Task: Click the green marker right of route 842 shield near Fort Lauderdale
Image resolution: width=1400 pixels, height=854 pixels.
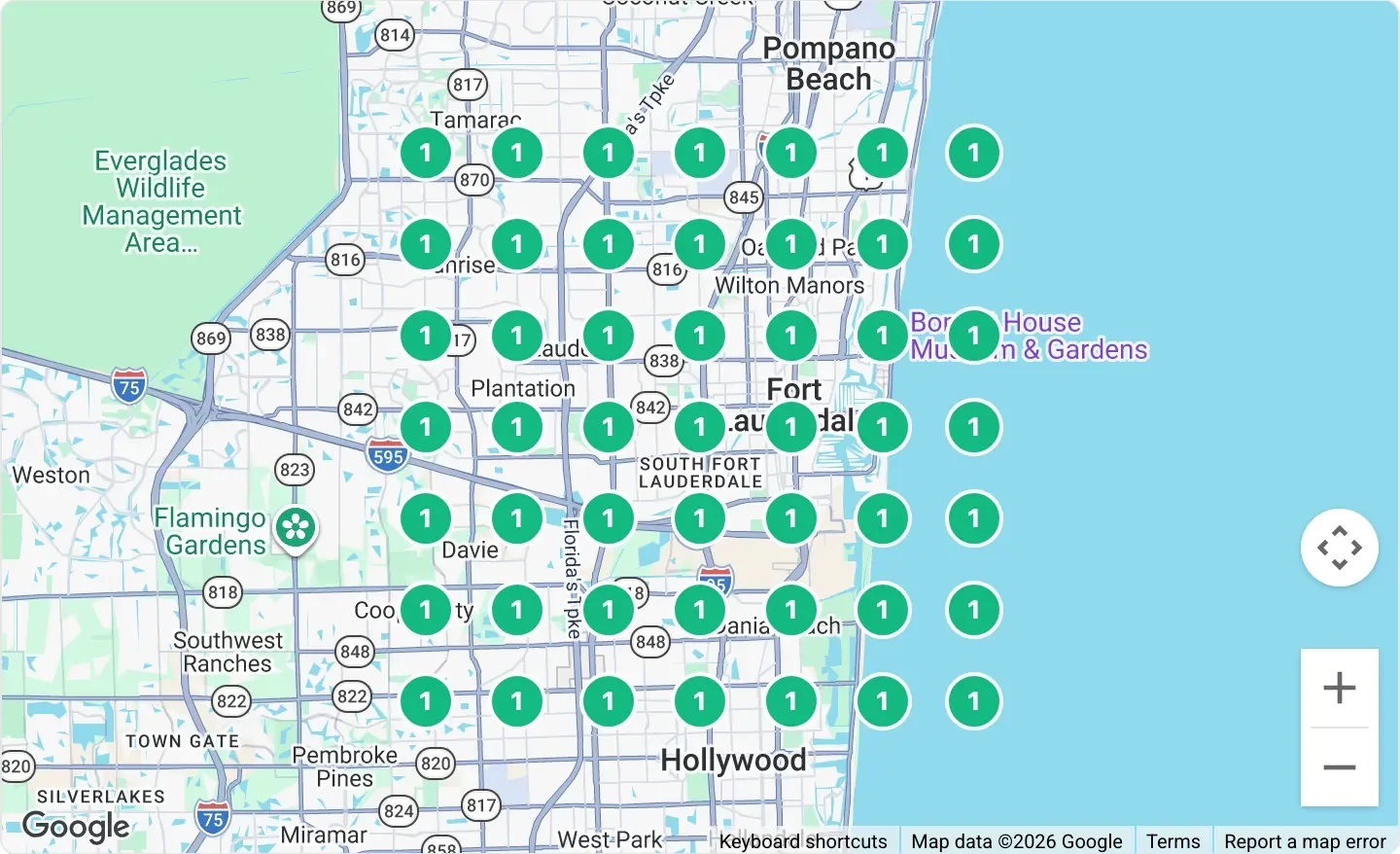Action: 699,427
